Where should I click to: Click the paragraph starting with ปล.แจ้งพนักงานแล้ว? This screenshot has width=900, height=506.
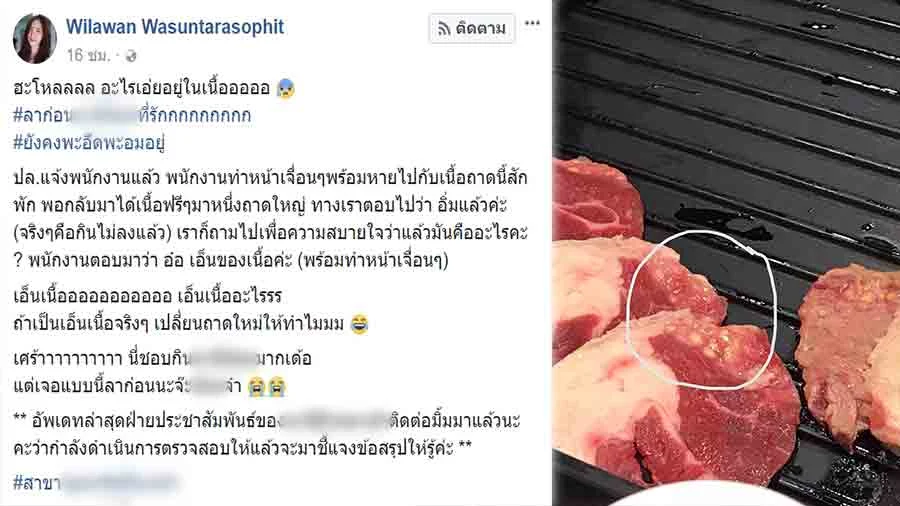[x=270, y=219]
